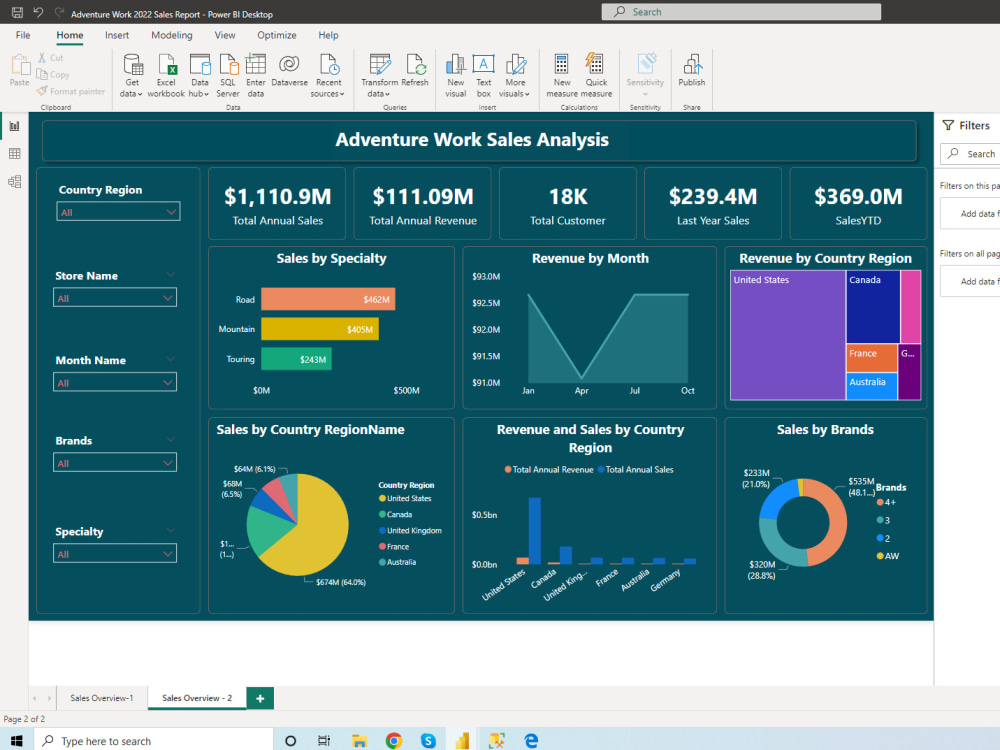Open Skype from the taskbar
The width and height of the screenshot is (1000, 750).
click(428, 740)
